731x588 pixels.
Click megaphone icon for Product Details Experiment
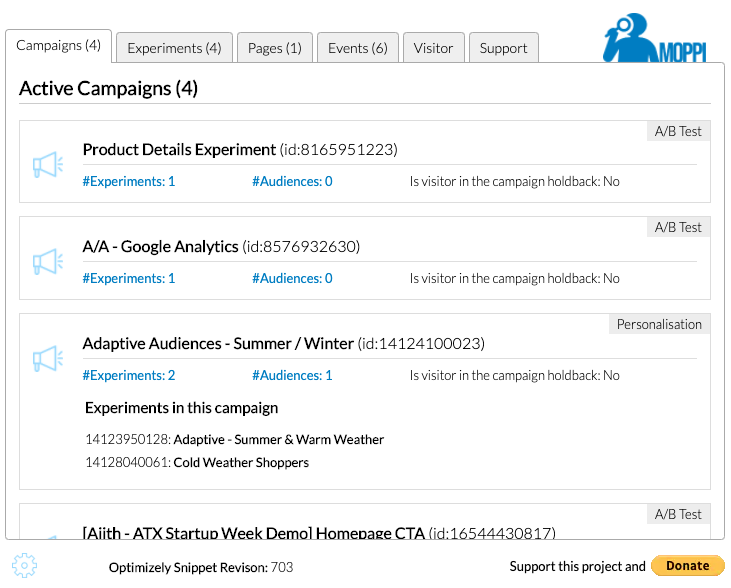coord(48,165)
